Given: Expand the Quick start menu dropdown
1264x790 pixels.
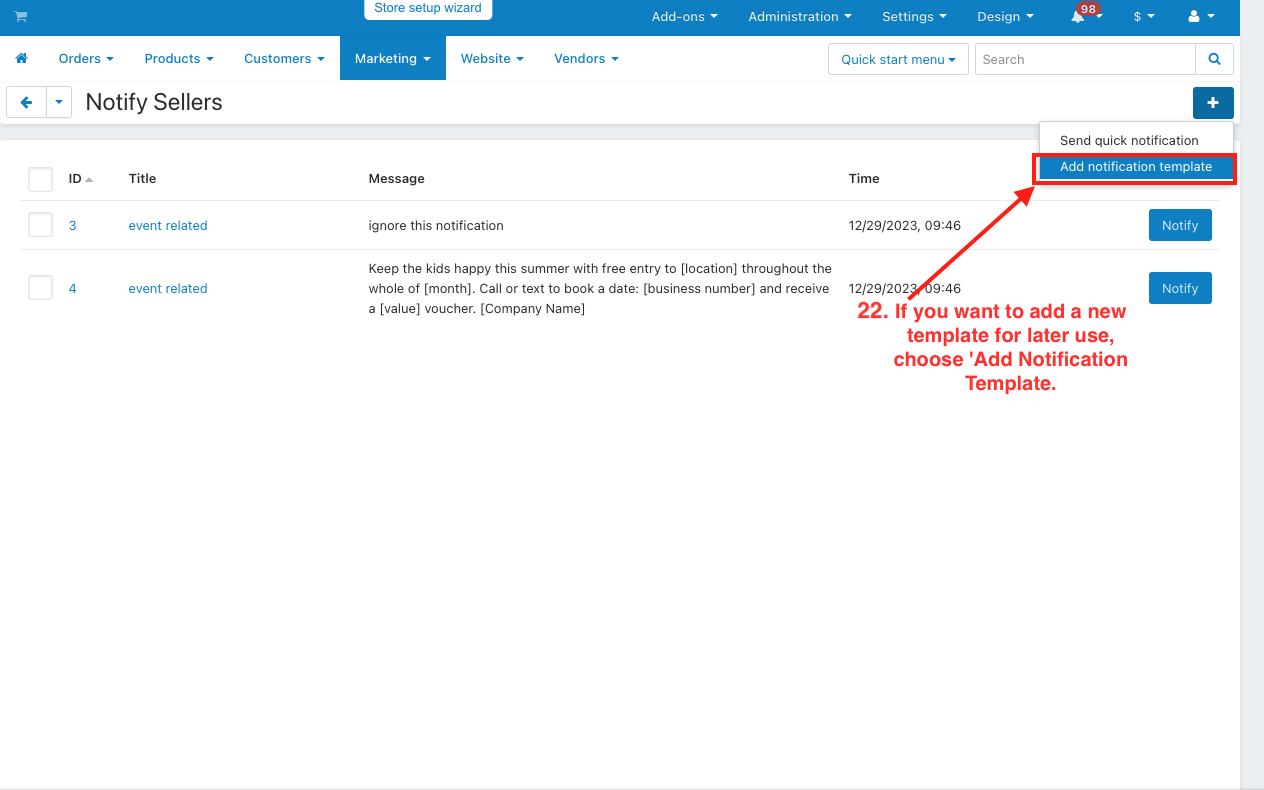Looking at the screenshot, I should tap(897, 59).
